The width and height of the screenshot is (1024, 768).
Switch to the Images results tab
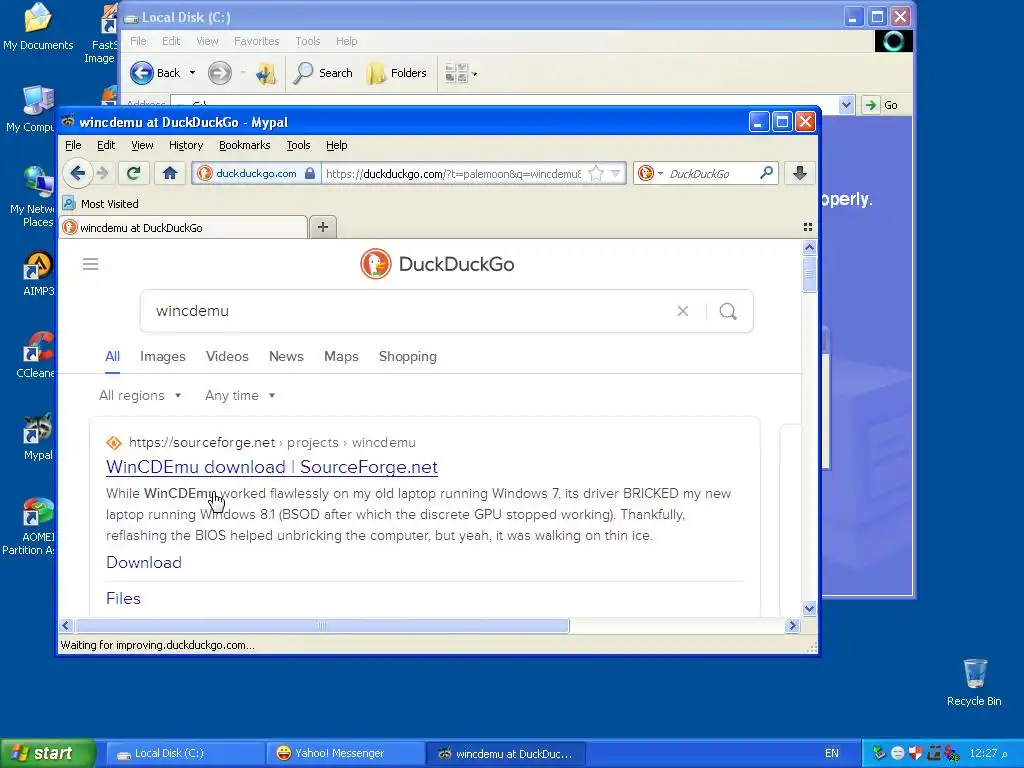163,357
